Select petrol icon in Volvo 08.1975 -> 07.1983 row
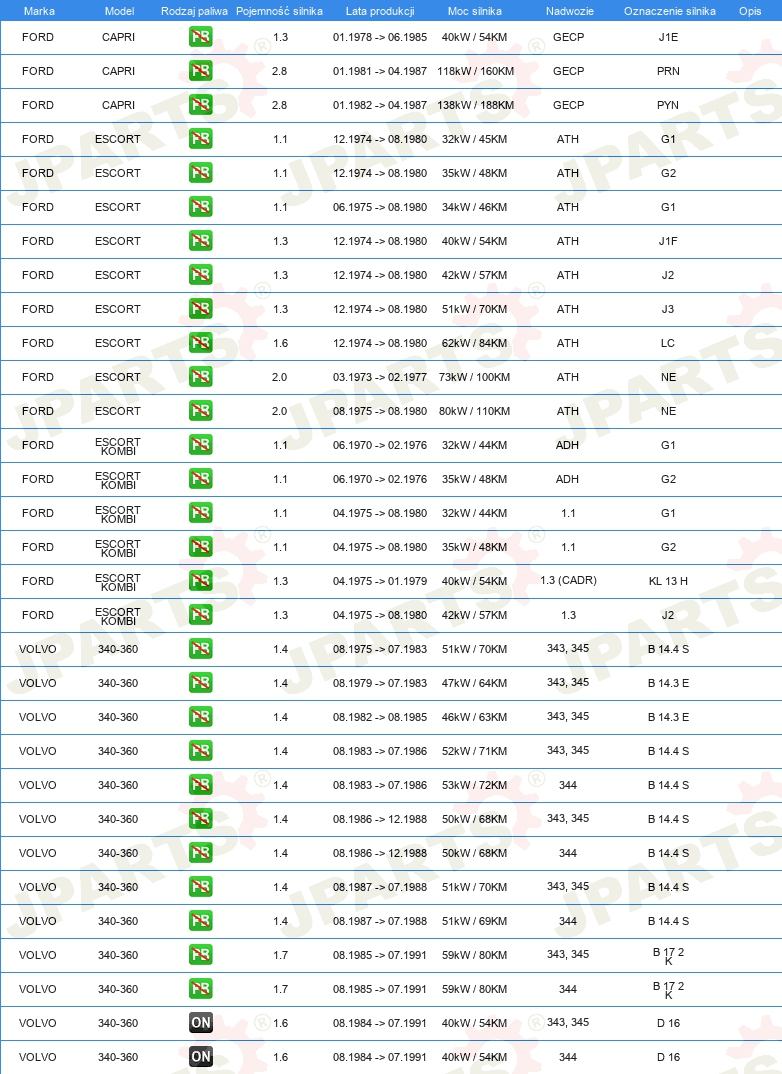The width and height of the screenshot is (782, 1074). pyautogui.click(x=201, y=649)
